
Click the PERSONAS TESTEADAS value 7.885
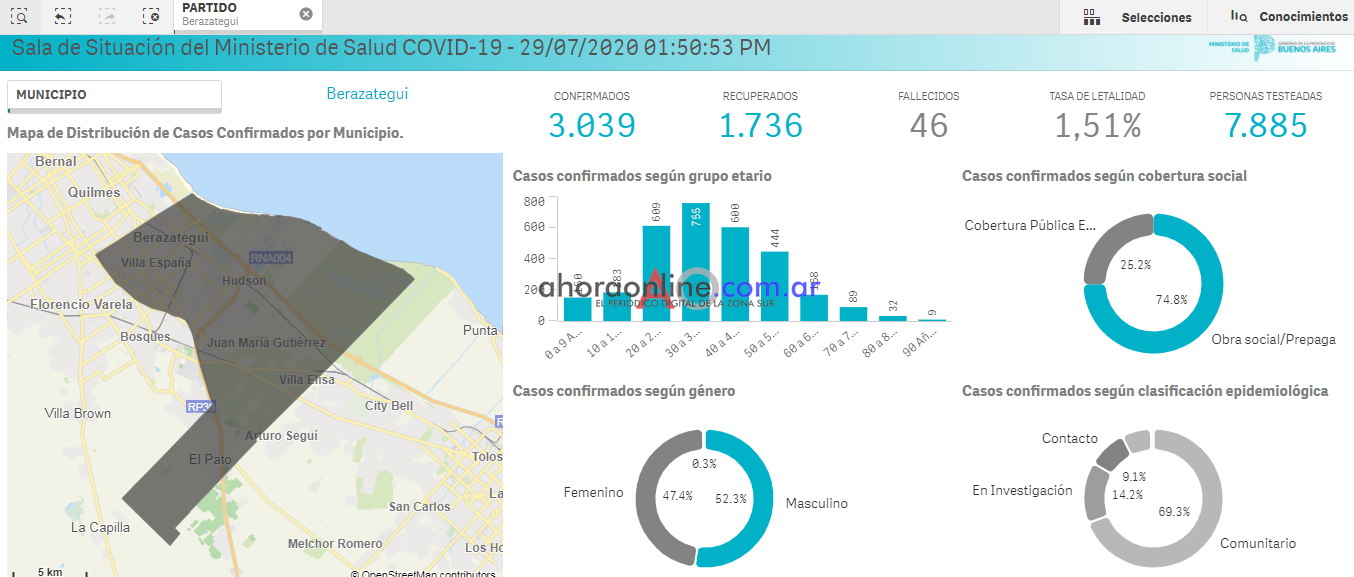coord(1265,126)
